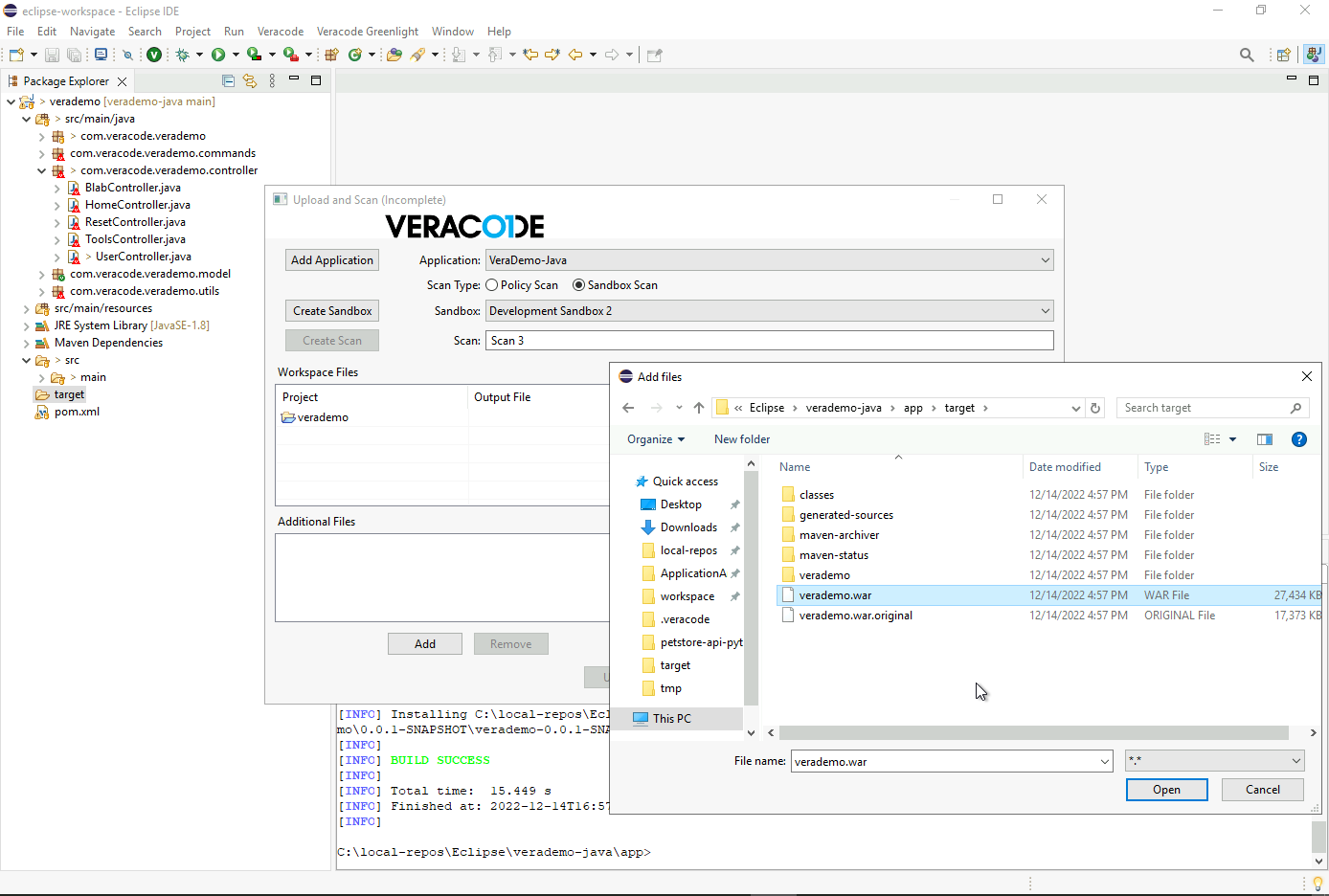The image size is (1329, 896).
Task: Click New folder in Add files dialog
Action: click(742, 439)
